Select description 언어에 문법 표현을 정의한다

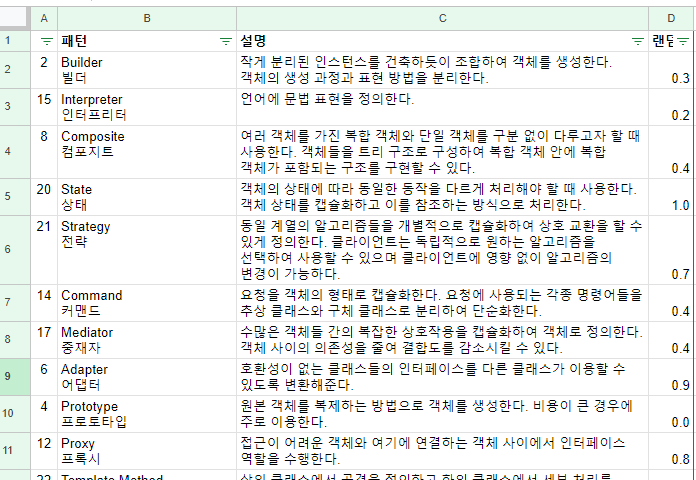click(x=443, y=107)
